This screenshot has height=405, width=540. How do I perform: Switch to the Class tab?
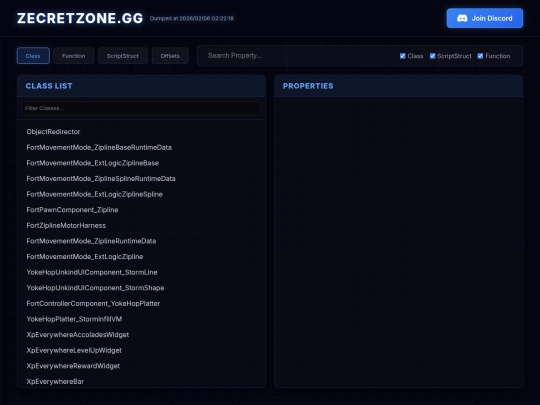(33, 56)
